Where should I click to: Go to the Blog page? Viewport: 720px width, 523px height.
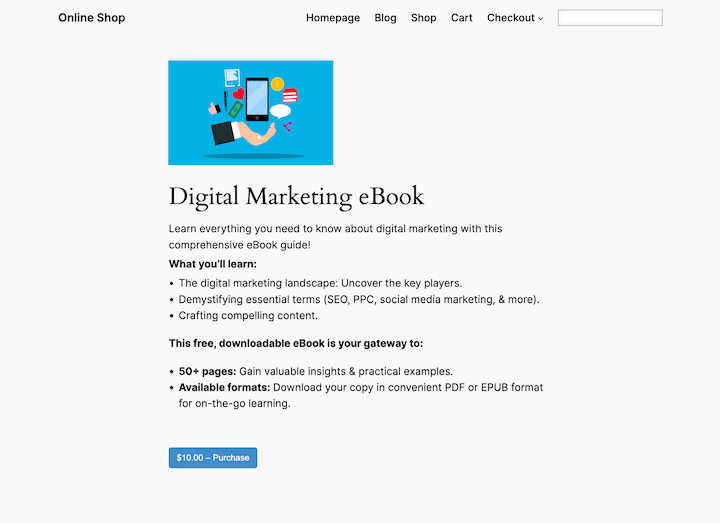(385, 18)
